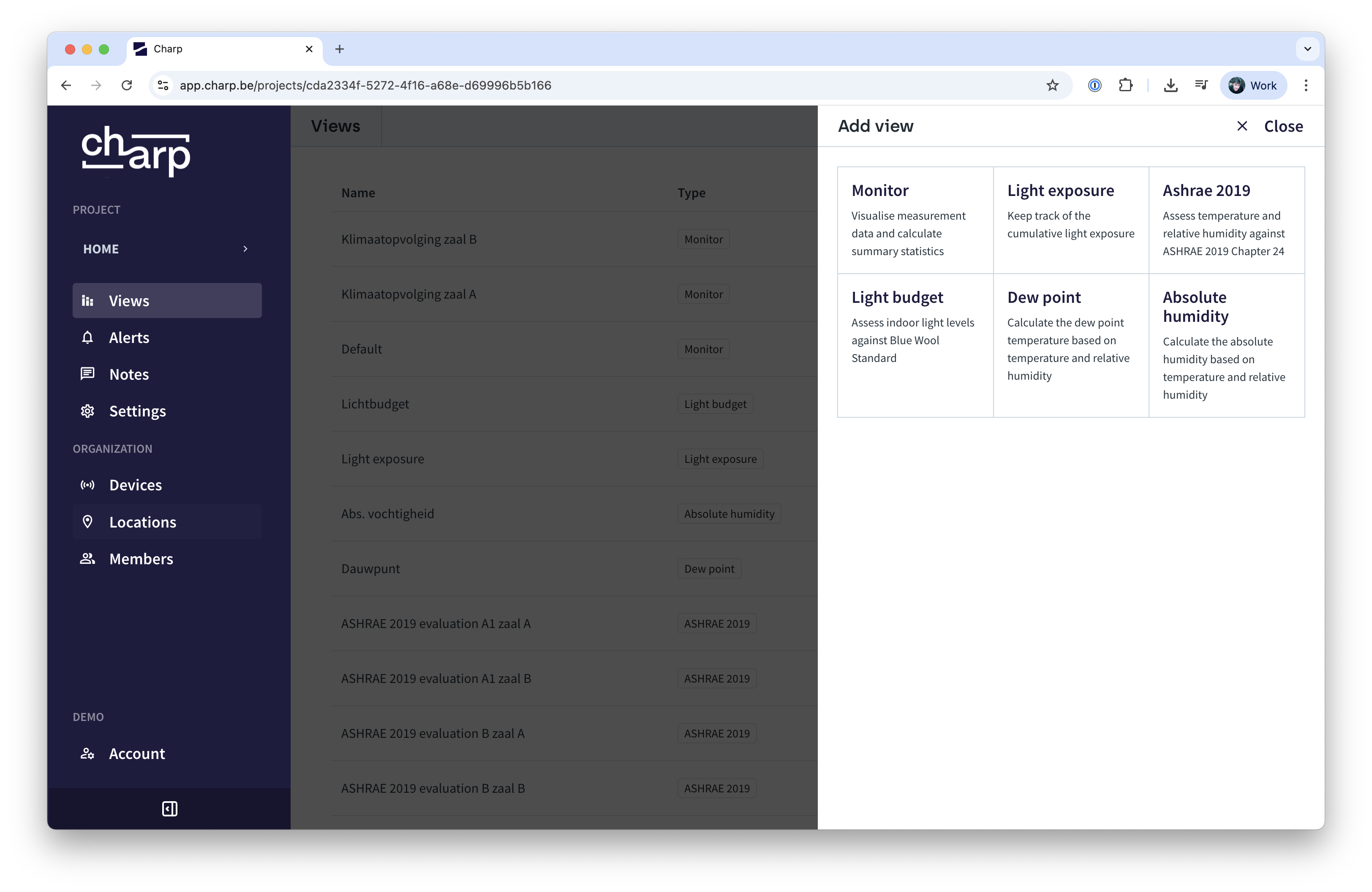Open Settings via the gear icon
Image resolution: width=1372 pixels, height=892 pixels.
coord(87,411)
